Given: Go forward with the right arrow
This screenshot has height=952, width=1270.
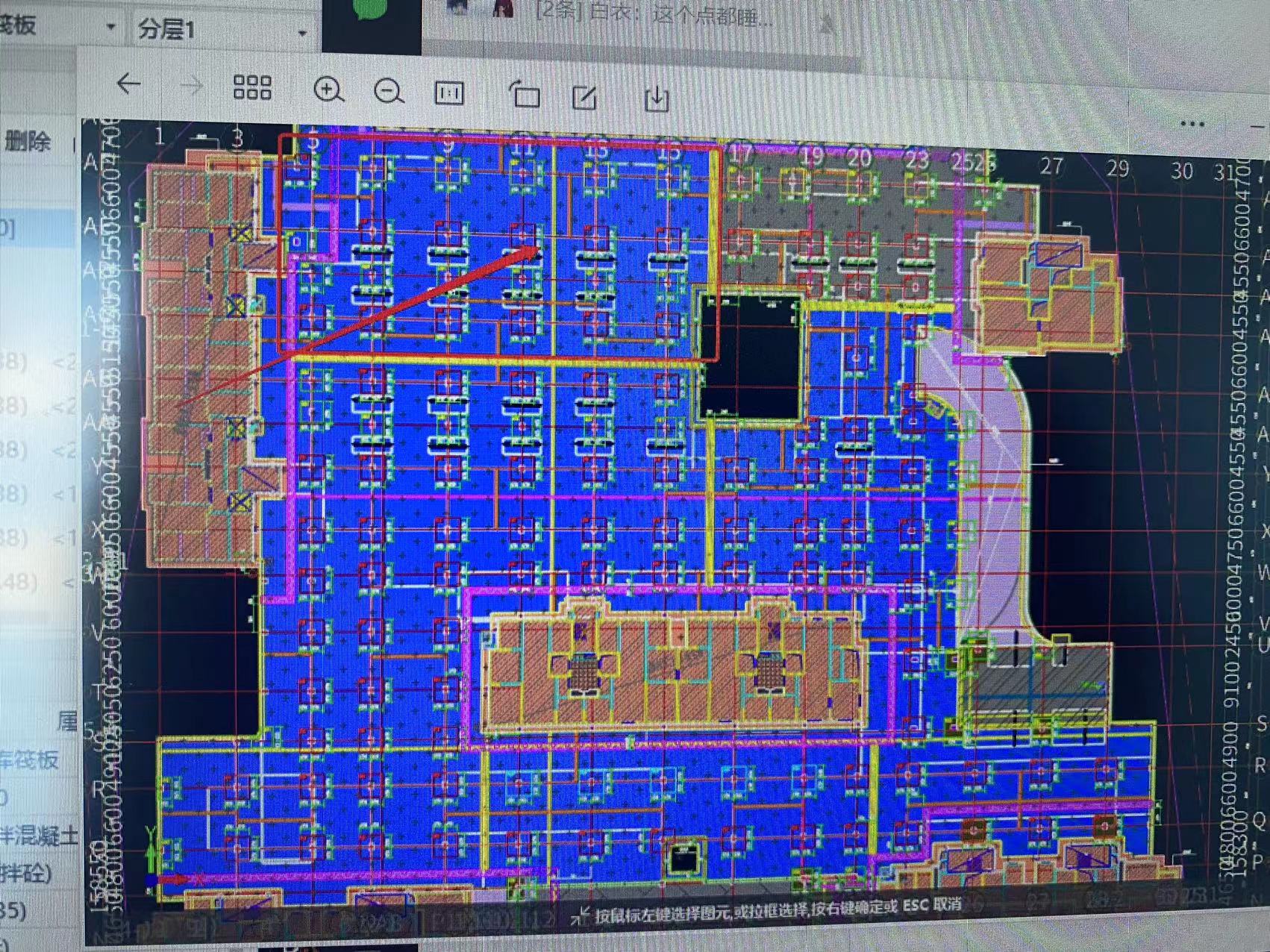Looking at the screenshot, I should click(192, 87).
